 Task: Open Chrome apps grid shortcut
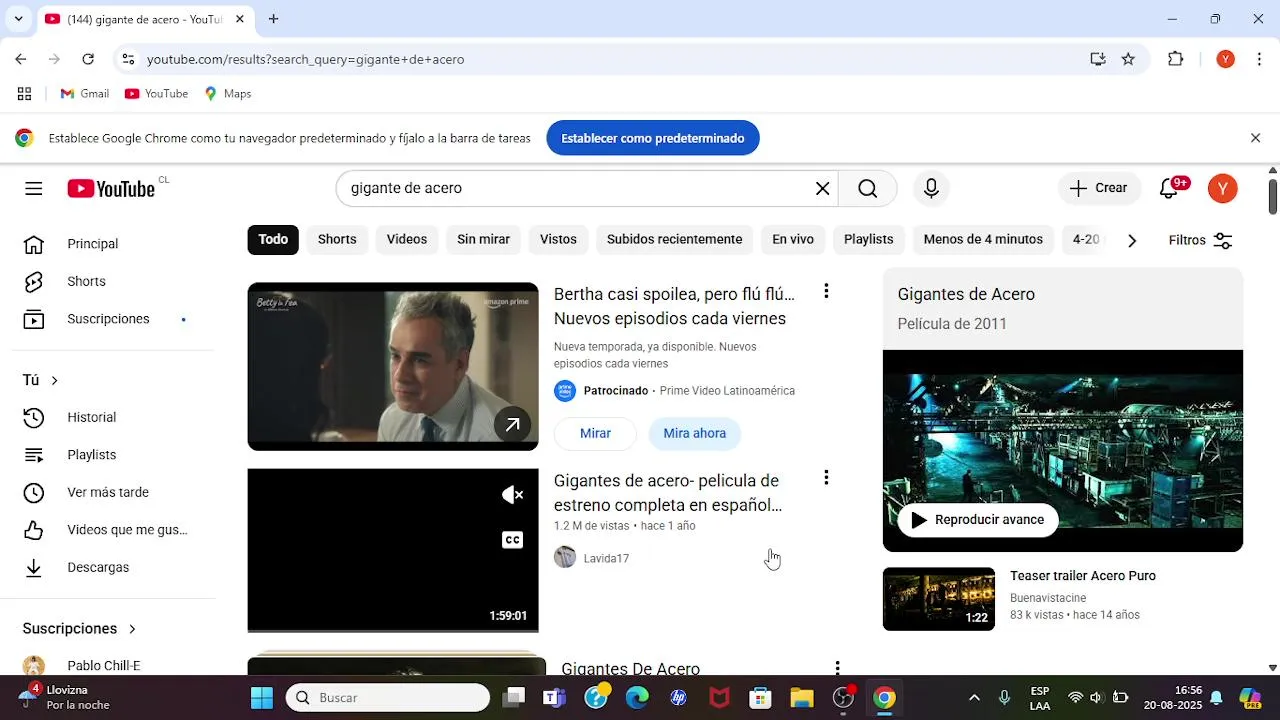tap(25, 94)
